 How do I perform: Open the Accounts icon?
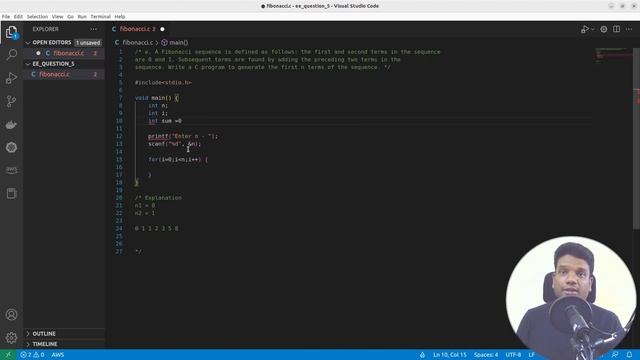tap(11, 315)
